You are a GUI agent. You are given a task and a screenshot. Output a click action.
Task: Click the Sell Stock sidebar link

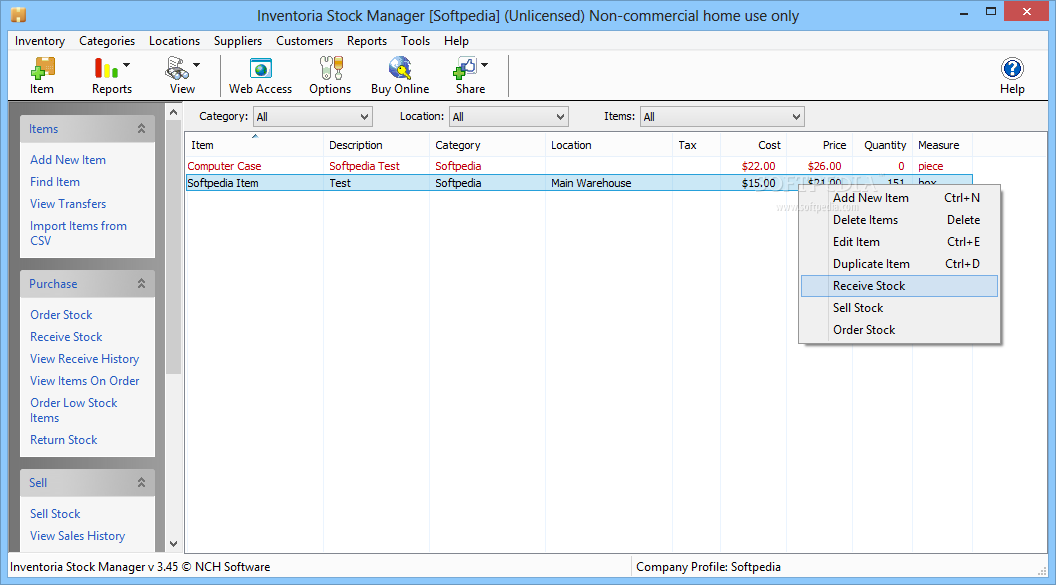55,514
